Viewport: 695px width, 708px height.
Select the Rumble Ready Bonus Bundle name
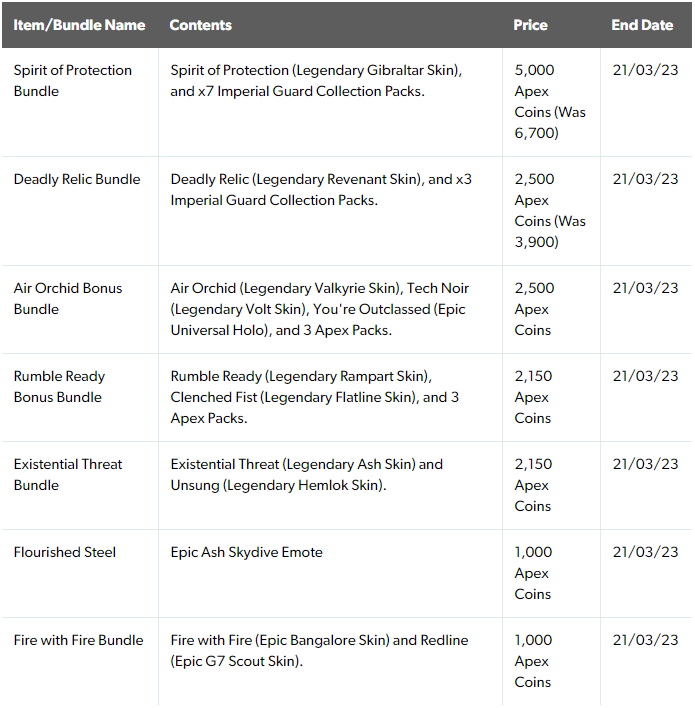[59, 387]
